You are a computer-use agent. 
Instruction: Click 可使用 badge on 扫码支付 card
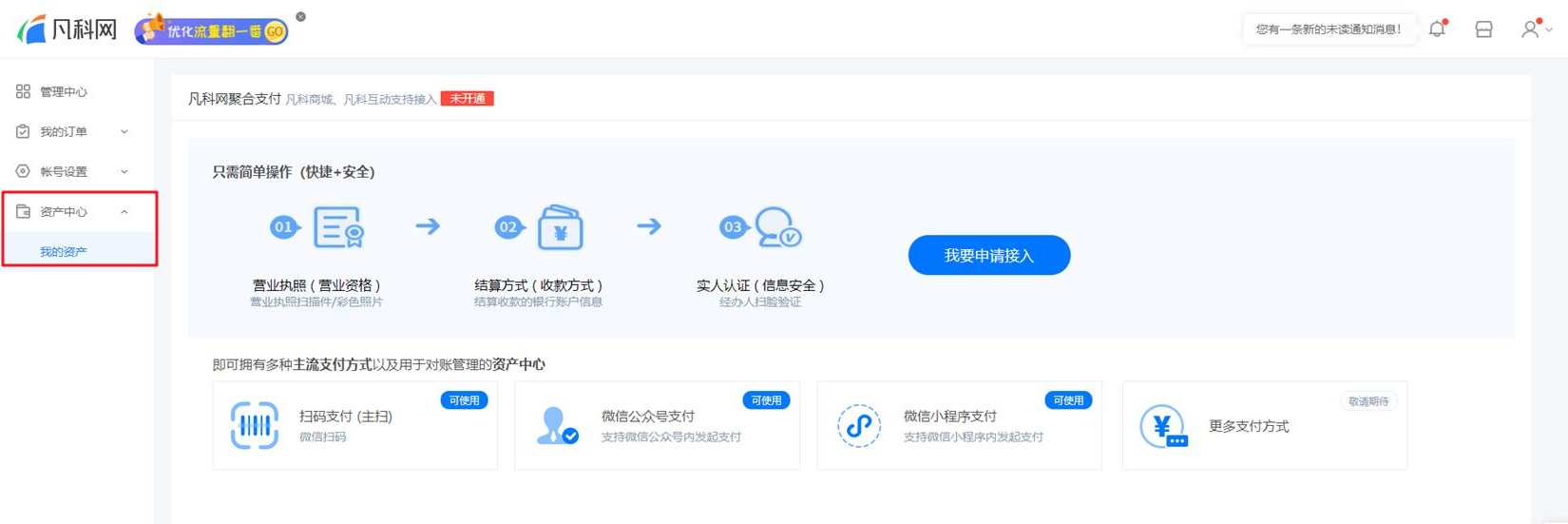point(464,400)
